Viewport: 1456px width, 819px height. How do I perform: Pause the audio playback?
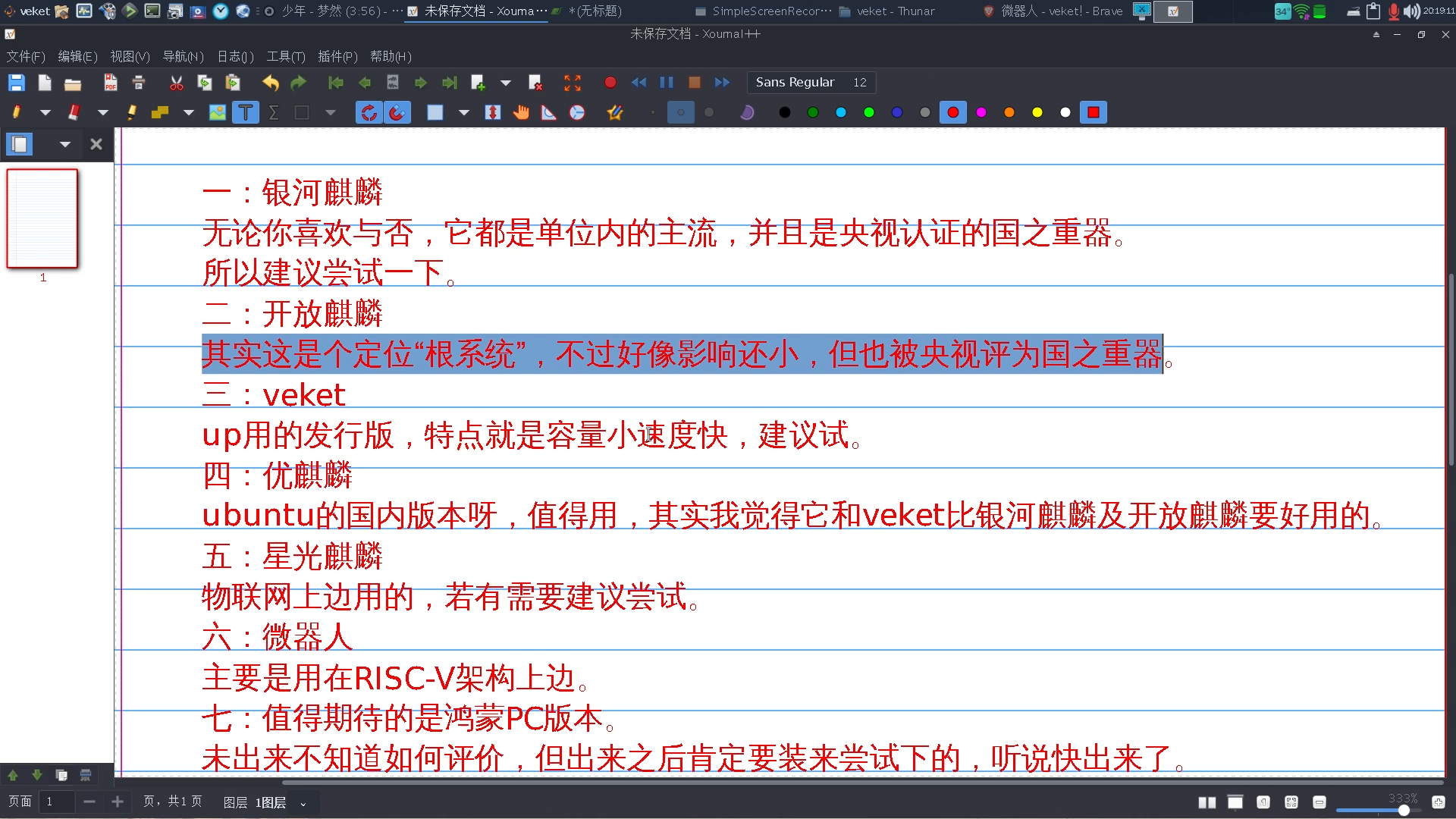click(x=667, y=83)
